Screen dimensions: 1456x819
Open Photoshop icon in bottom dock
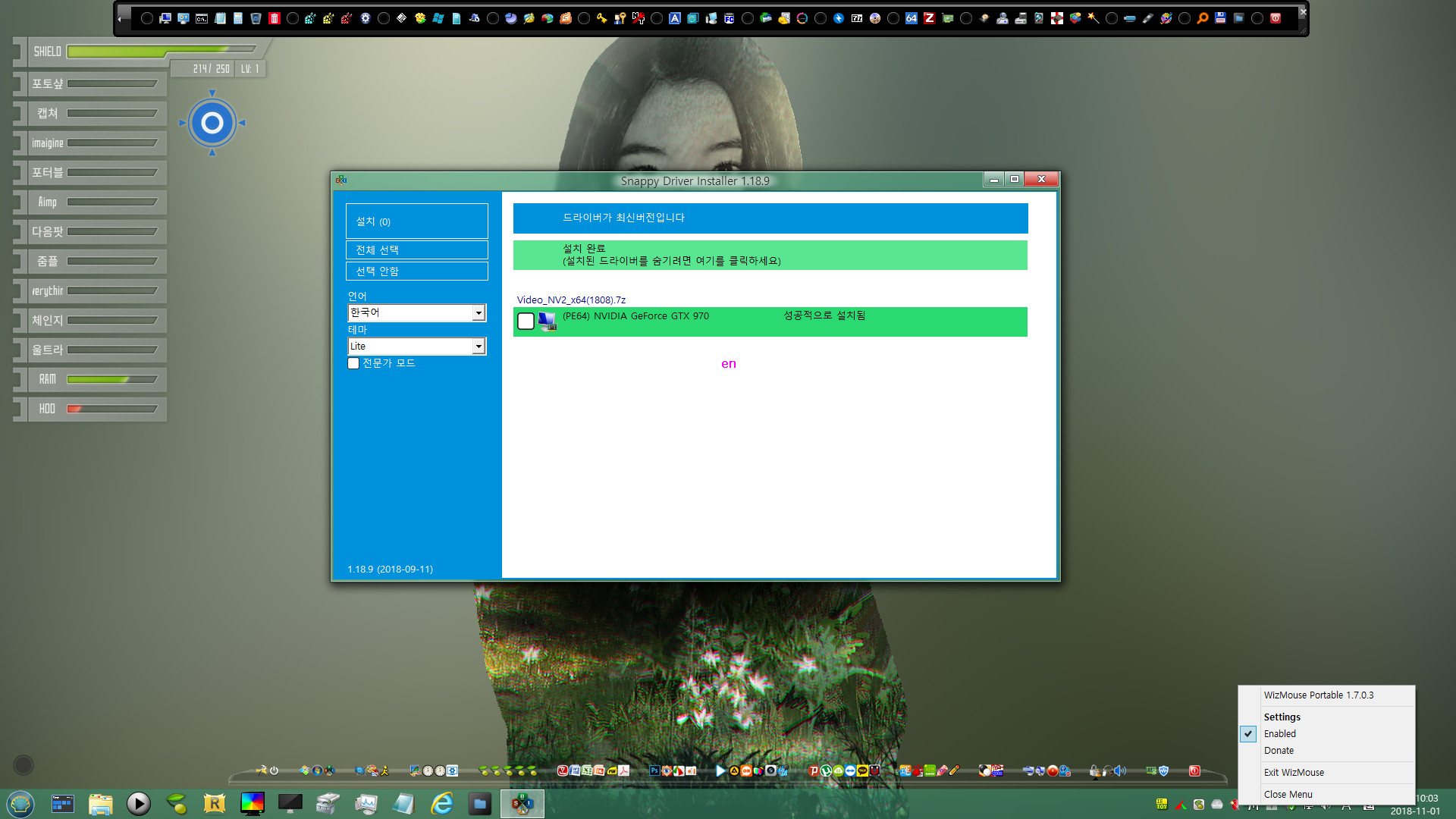point(654,770)
